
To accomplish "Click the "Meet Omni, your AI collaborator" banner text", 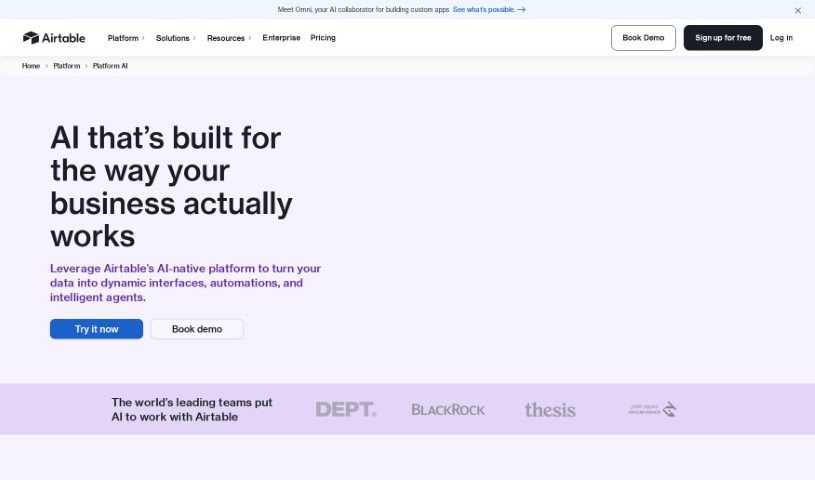I will coord(363,9).
